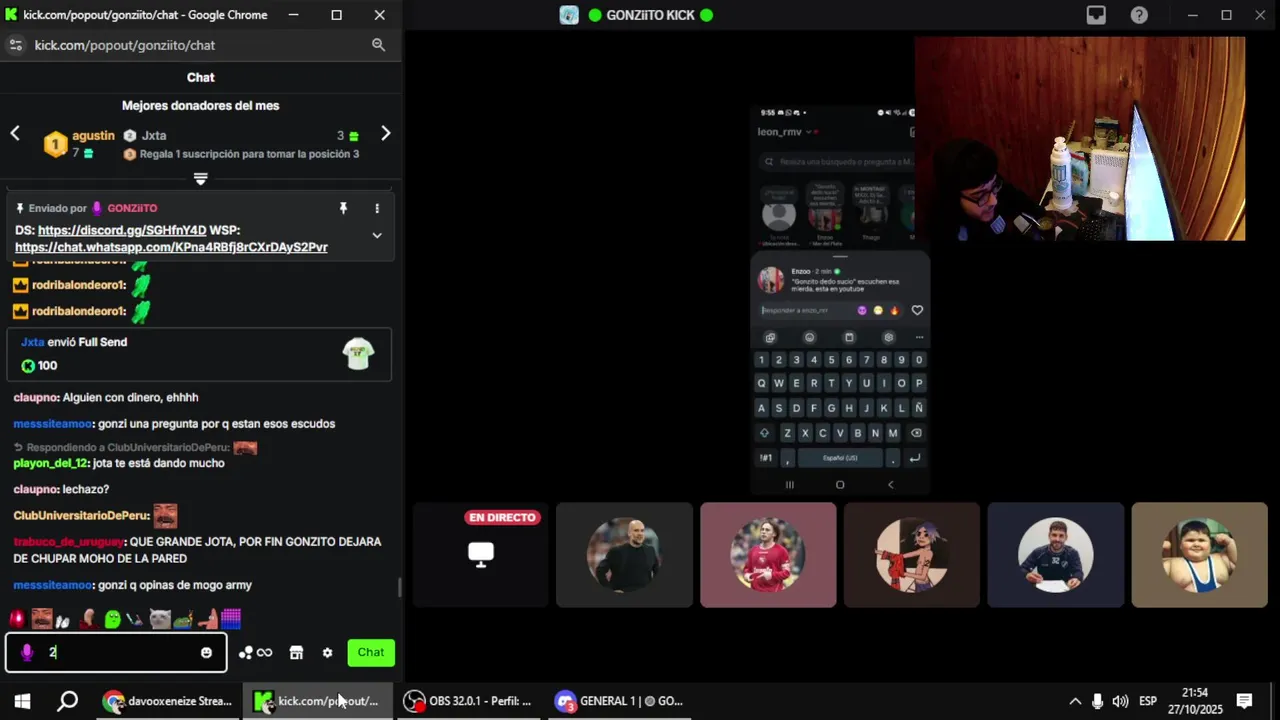Insert the purple grid emote
Screen dimensions: 1280x720
tap(231, 619)
